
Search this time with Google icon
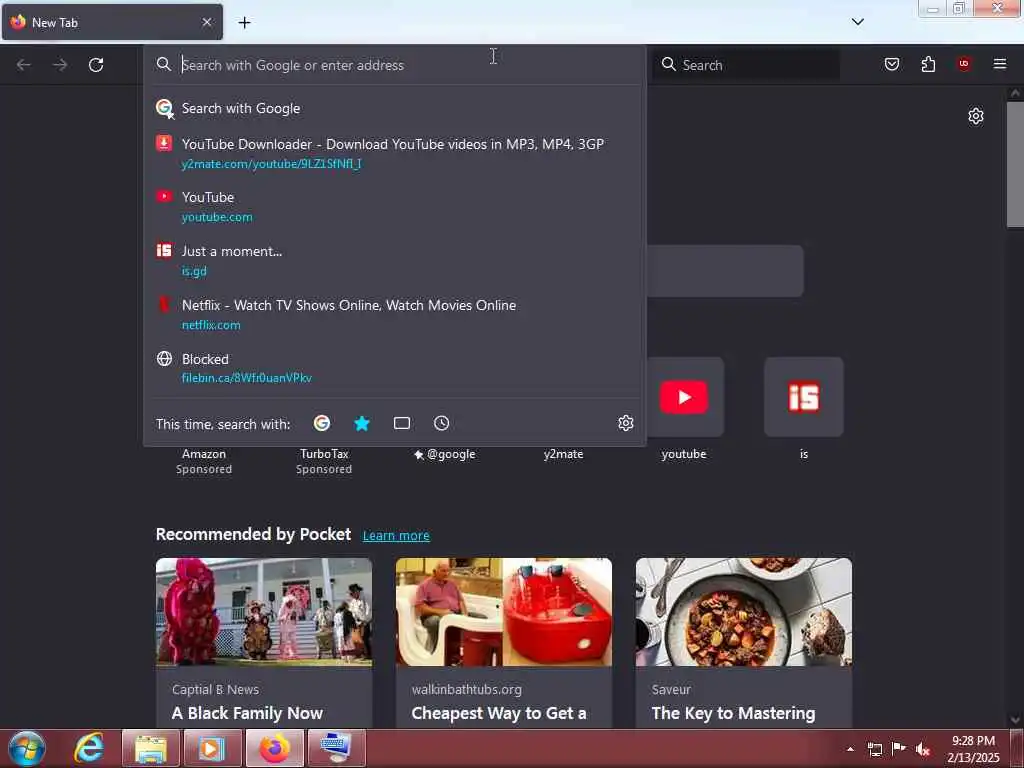[x=322, y=423]
